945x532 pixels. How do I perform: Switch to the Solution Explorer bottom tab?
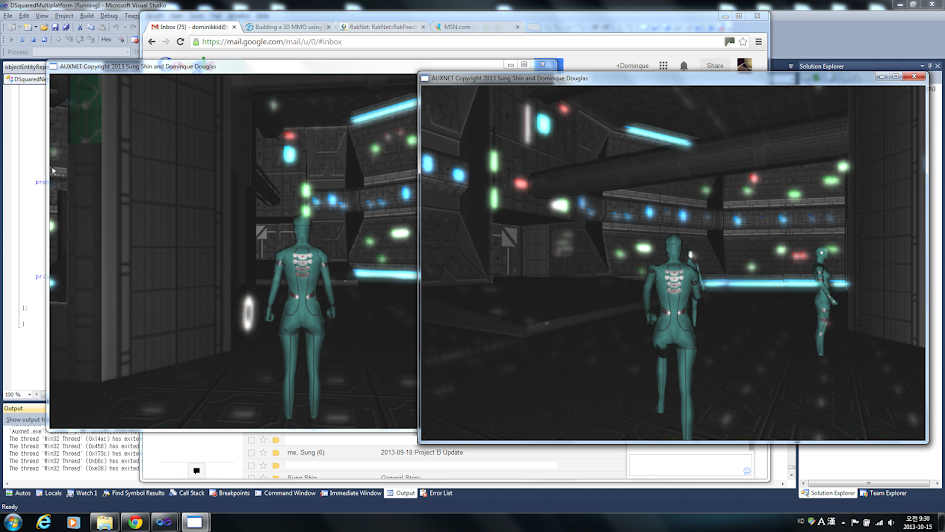pos(828,493)
